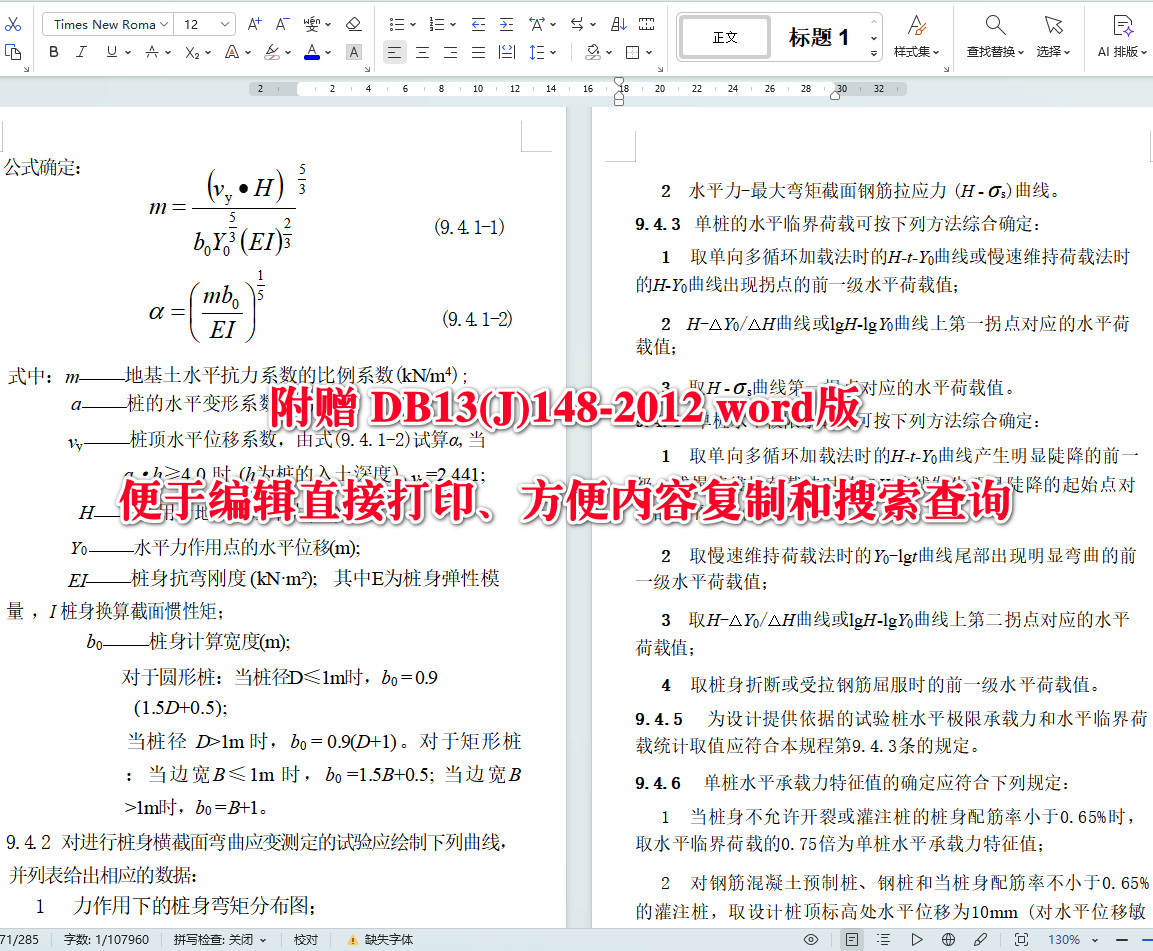
Task: Switch to web layout globe icon
Action: tap(949, 939)
